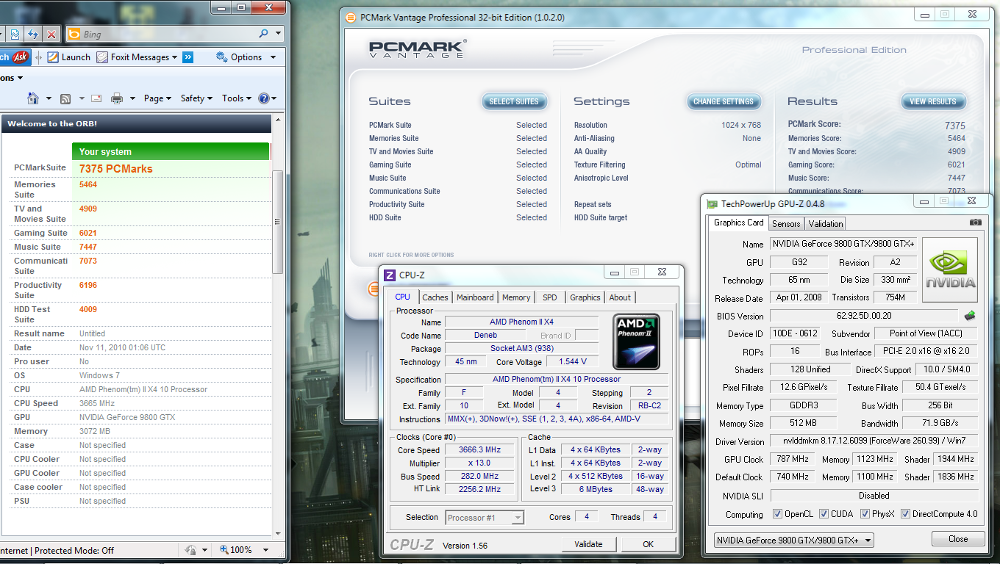
Task: Toggle the DirectCompute 4.0 checkbox
Action: [905, 514]
